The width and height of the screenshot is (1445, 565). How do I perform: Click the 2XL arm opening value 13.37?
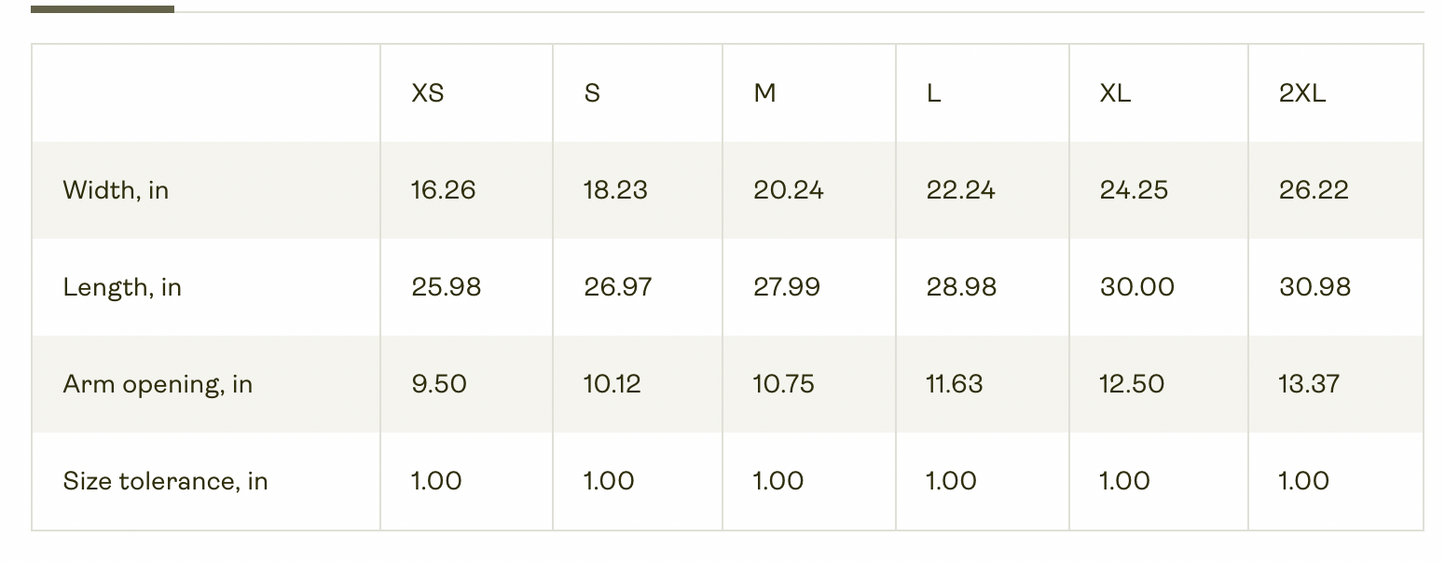(1309, 384)
